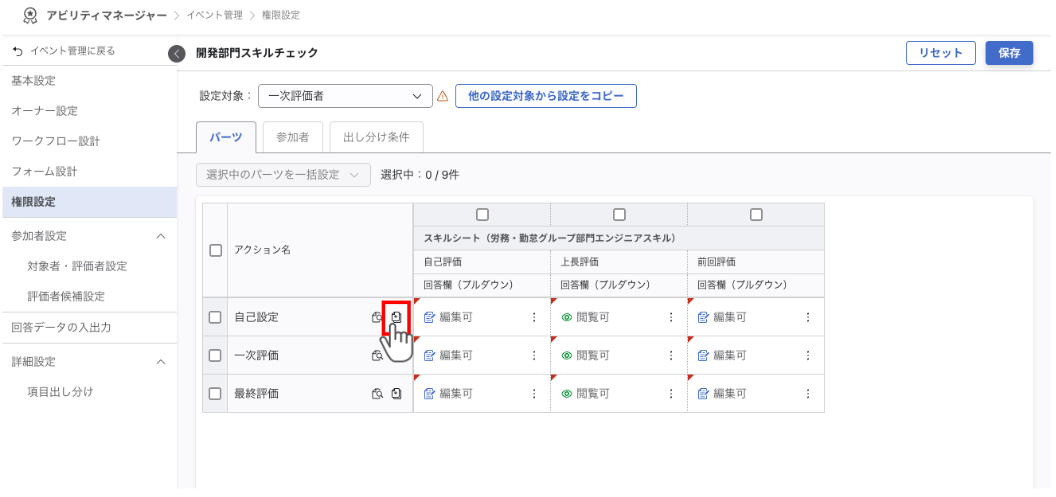
Task: Click copy icon in 最終評価 row
Action: (x=397, y=394)
